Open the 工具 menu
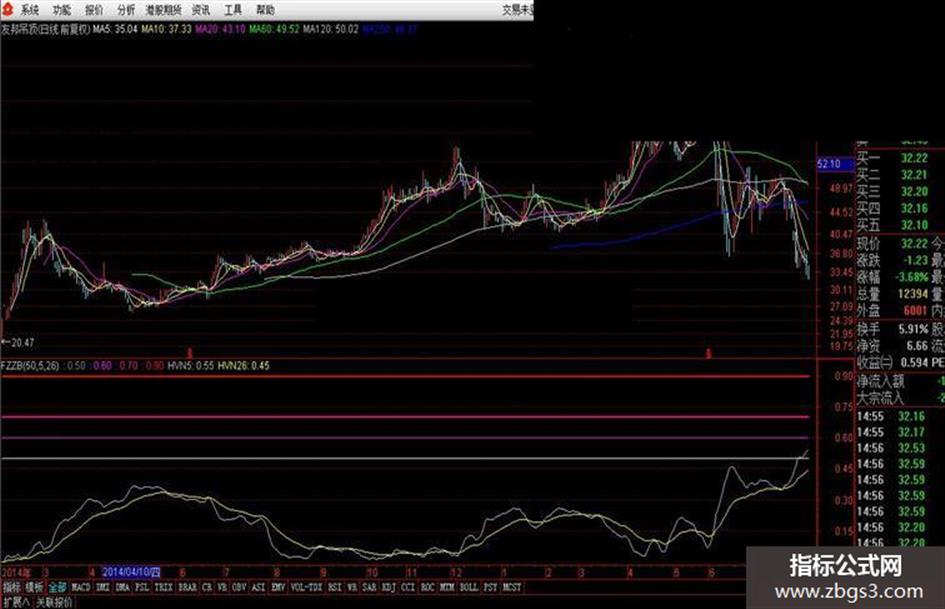 click(233, 10)
